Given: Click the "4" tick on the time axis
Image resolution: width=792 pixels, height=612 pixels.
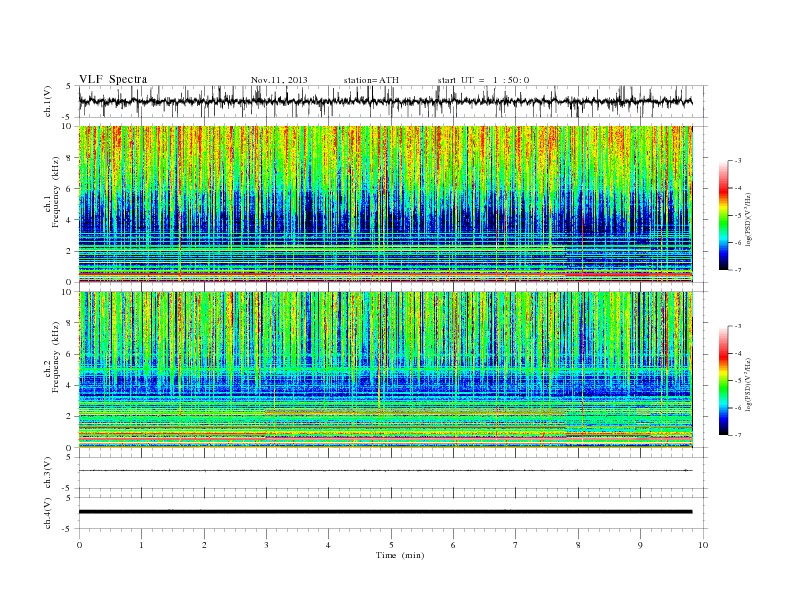Looking at the screenshot, I should click(x=329, y=545).
